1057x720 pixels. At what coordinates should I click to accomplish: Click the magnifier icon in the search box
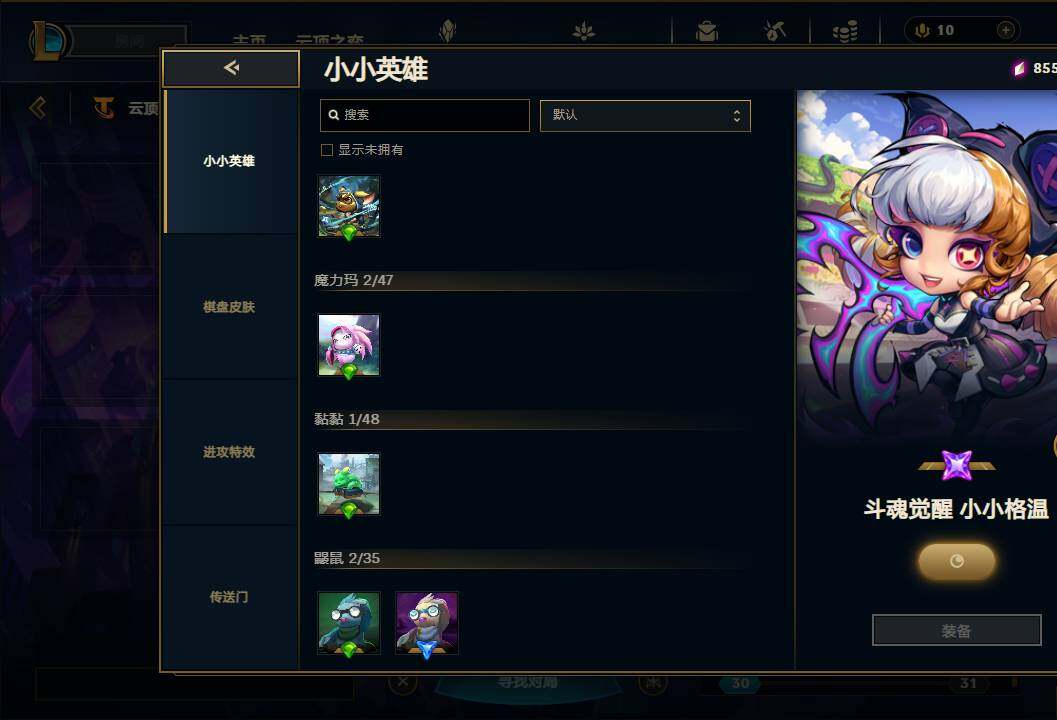333,115
